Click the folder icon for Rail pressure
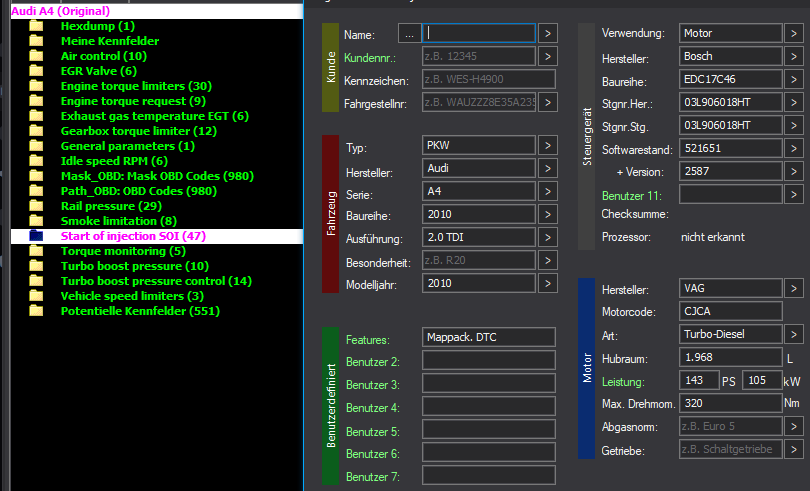The image size is (810, 491). click(x=37, y=206)
